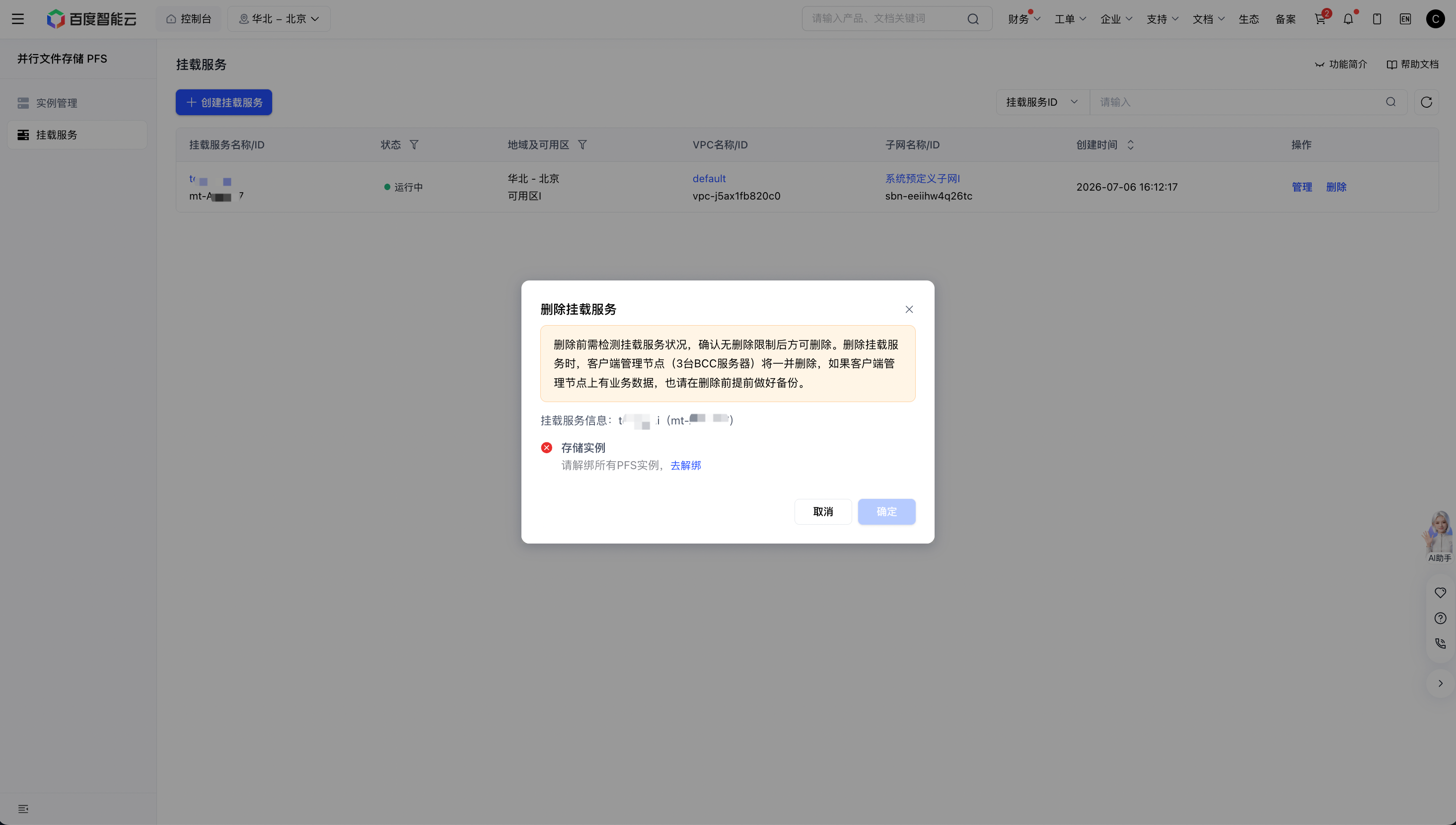Click the table search magnifier icon

point(1391,102)
